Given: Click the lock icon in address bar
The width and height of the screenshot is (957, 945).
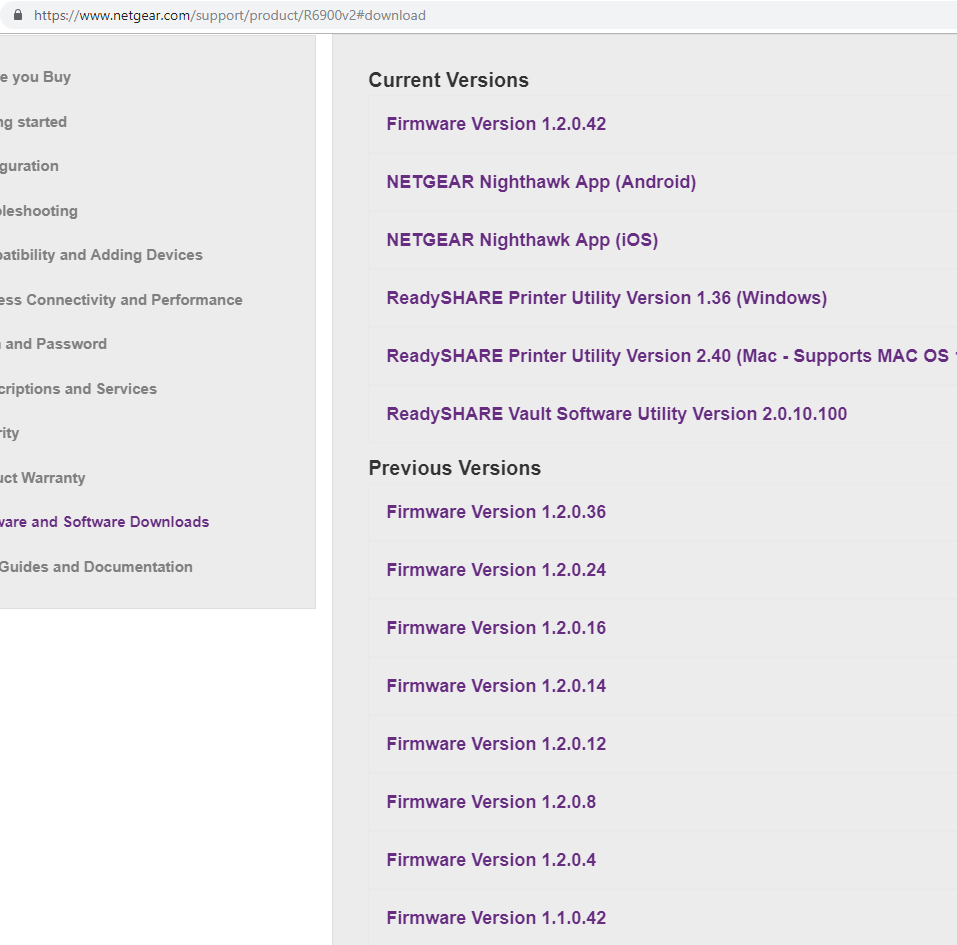Looking at the screenshot, I should pos(18,15).
